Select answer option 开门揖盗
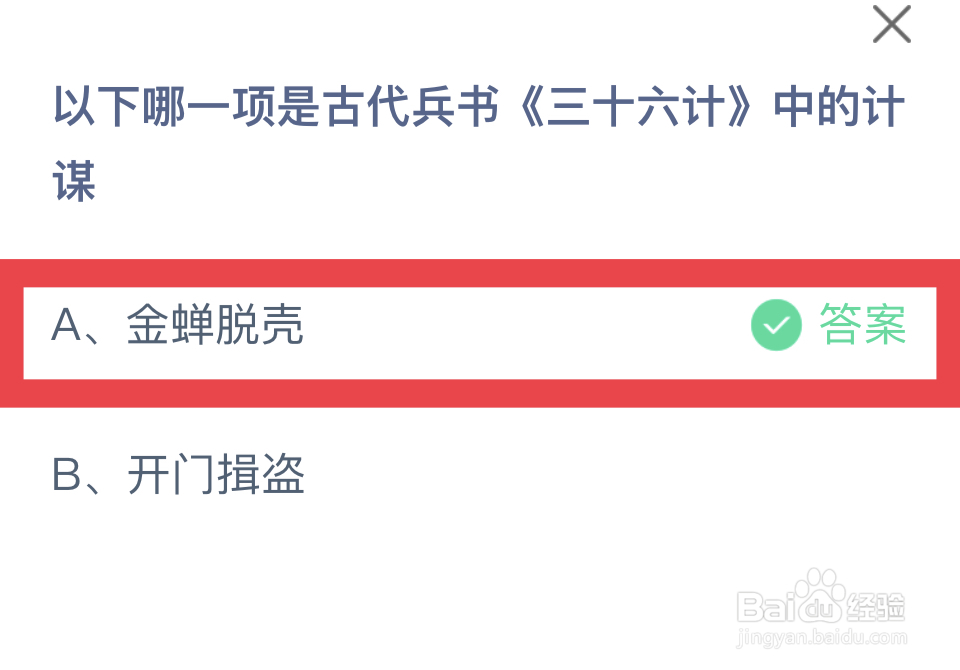This screenshot has width=960, height=670. point(216,477)
